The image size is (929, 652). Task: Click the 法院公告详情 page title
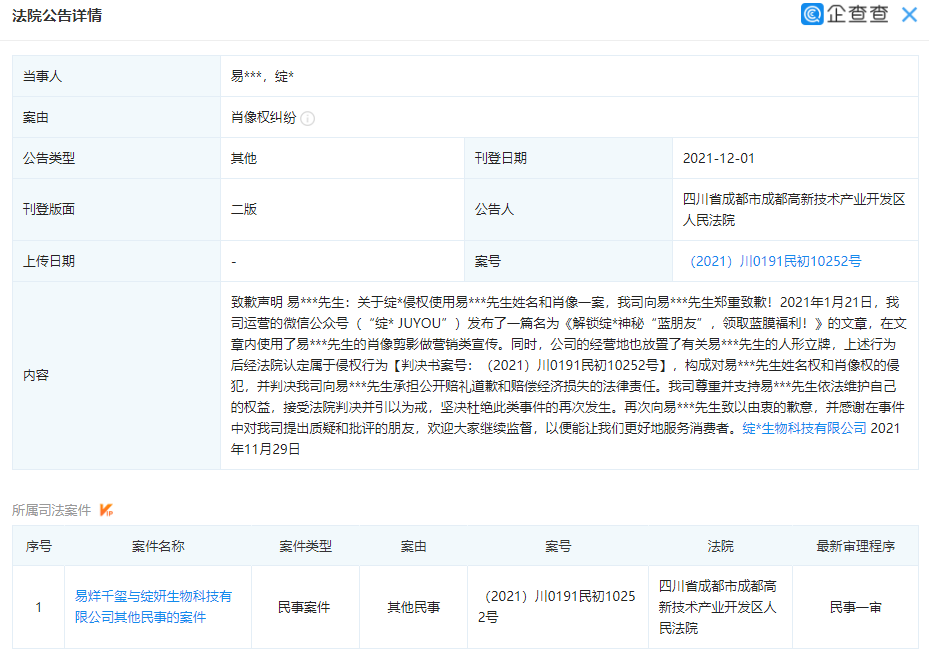(56, 16)
